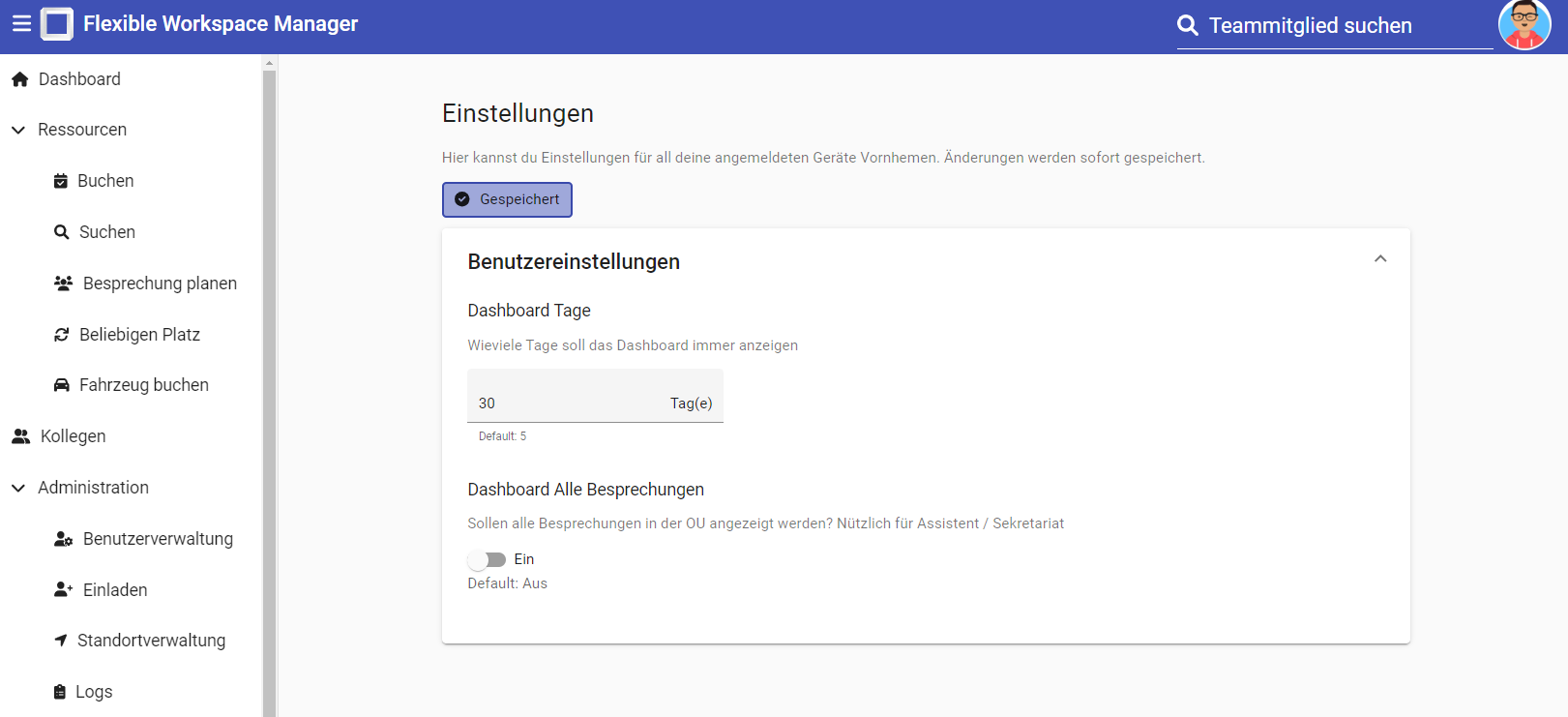Click the Standortverwaltung location arrow icon
This screenshot has height=717, width=1568.
pos(61,641)
